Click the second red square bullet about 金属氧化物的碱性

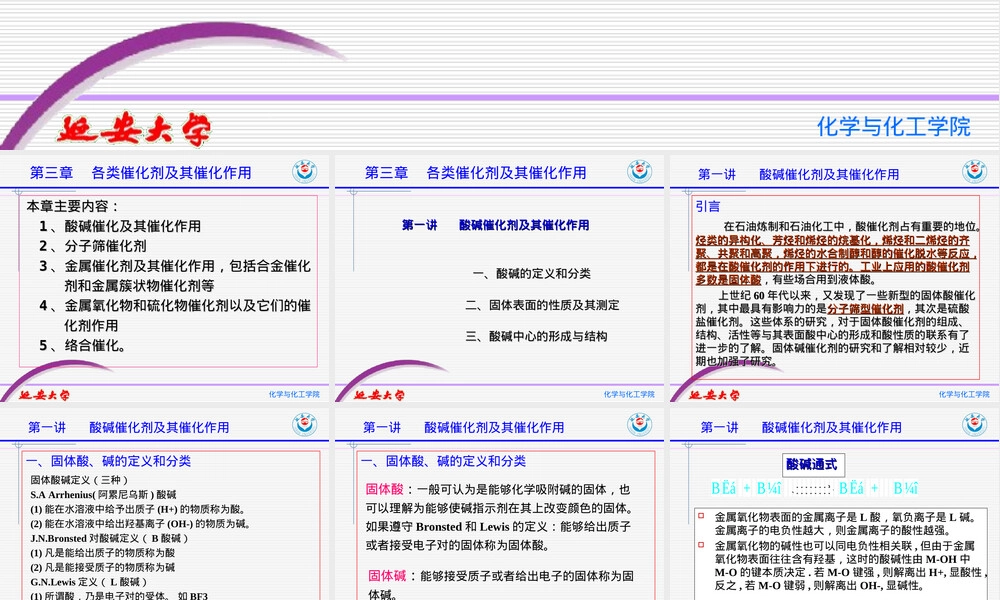tap(701, 545)
